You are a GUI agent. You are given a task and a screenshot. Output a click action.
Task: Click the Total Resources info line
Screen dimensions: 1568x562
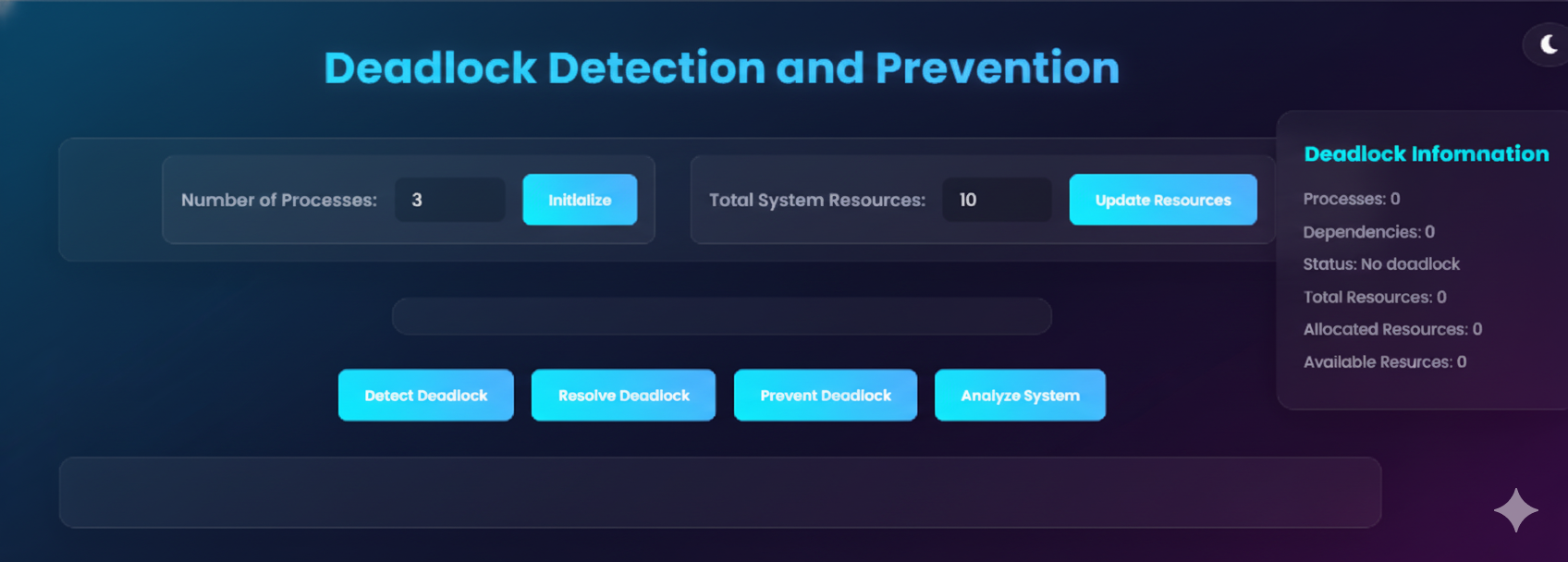tap(1374, 297)
